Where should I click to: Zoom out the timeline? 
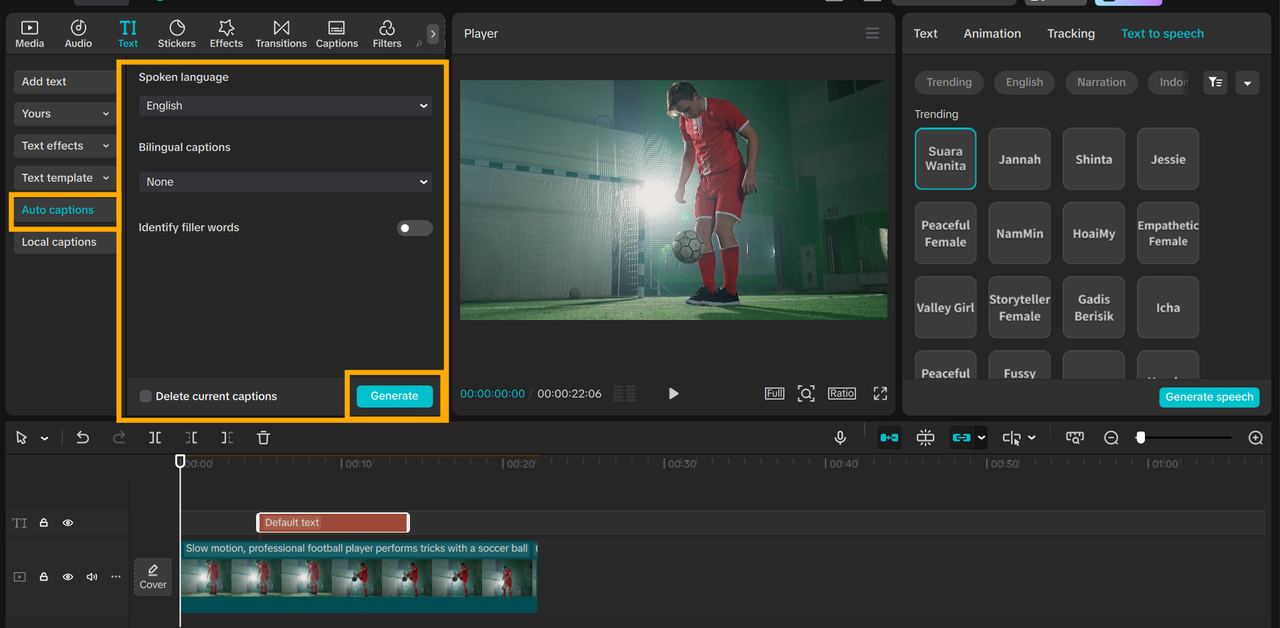click(x=1111, y=438)
